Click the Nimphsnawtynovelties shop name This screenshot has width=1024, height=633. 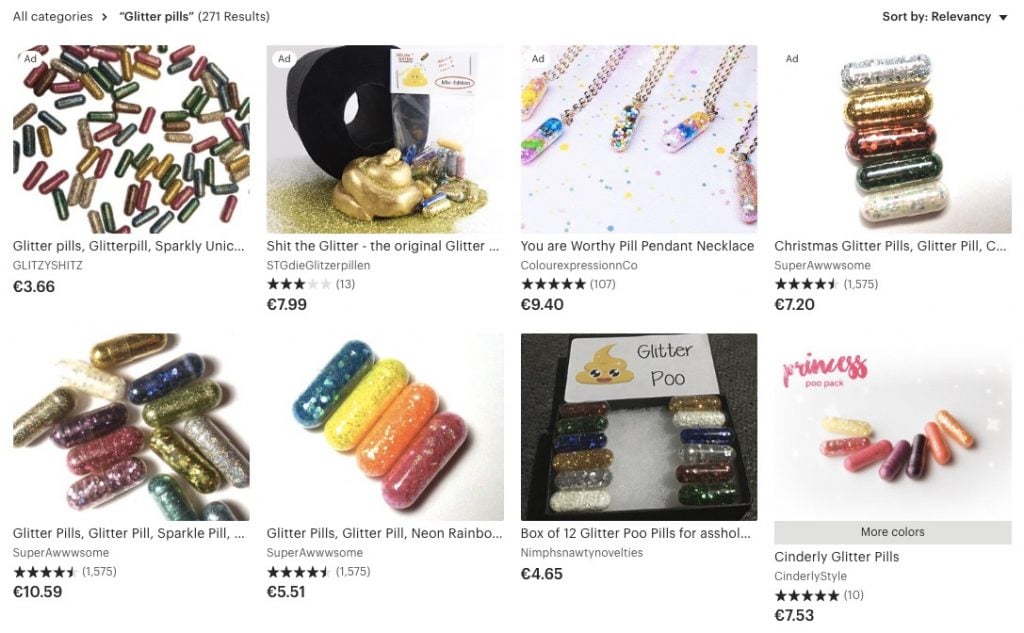point(581,553)
